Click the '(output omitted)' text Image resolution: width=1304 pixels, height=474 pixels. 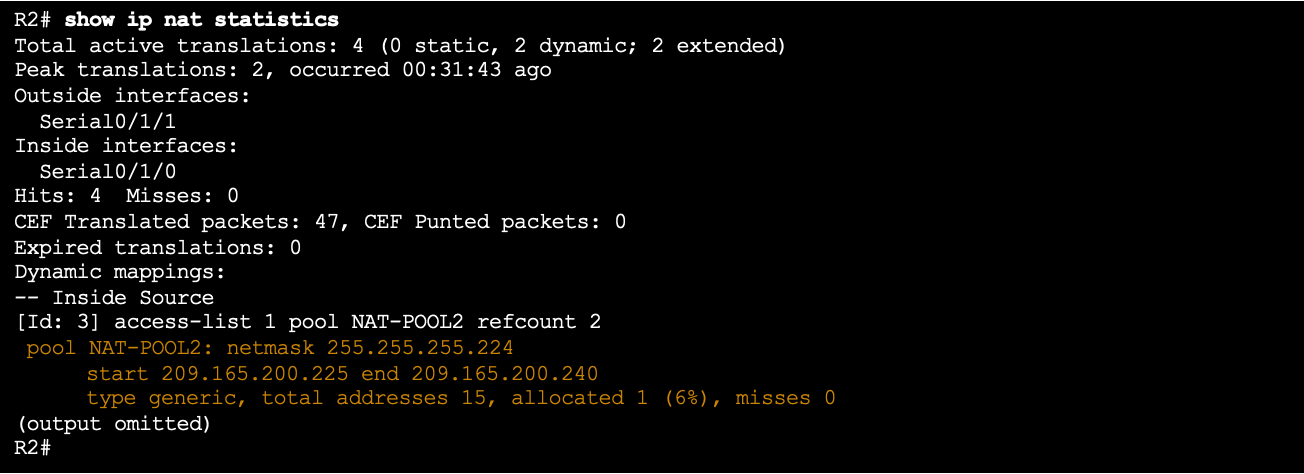coord(112,423)
